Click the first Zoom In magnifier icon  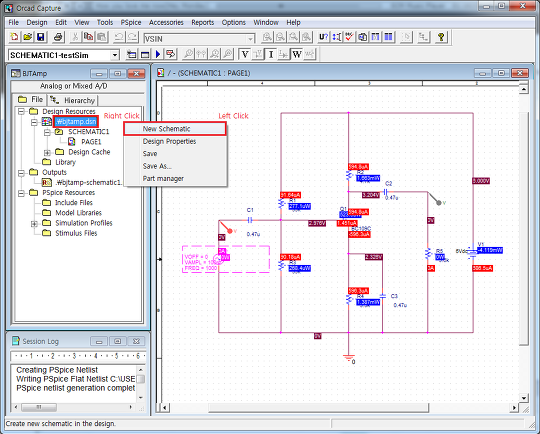coord(267,37)
